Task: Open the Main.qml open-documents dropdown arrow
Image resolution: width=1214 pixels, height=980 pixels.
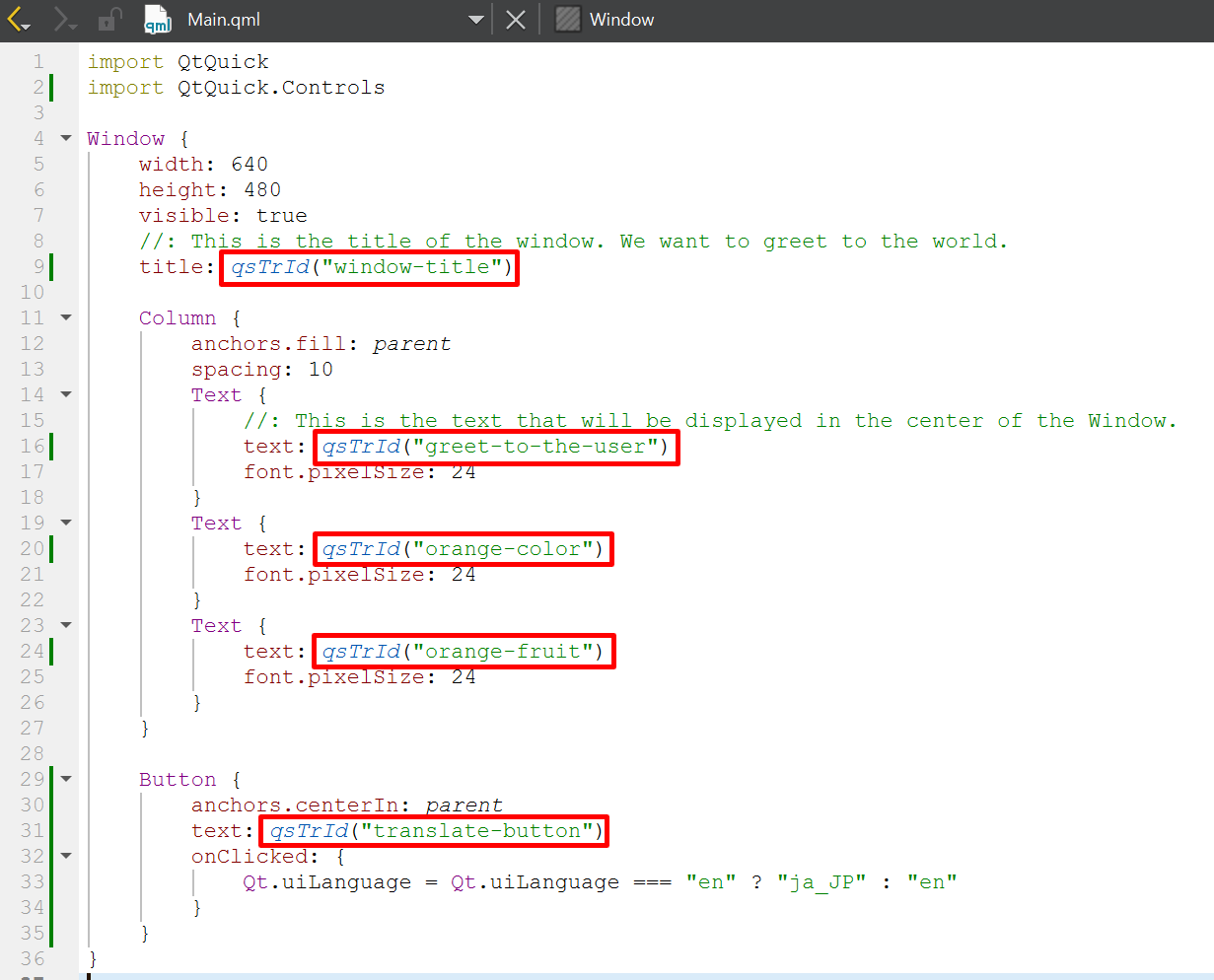Action: tap(475, 20)
